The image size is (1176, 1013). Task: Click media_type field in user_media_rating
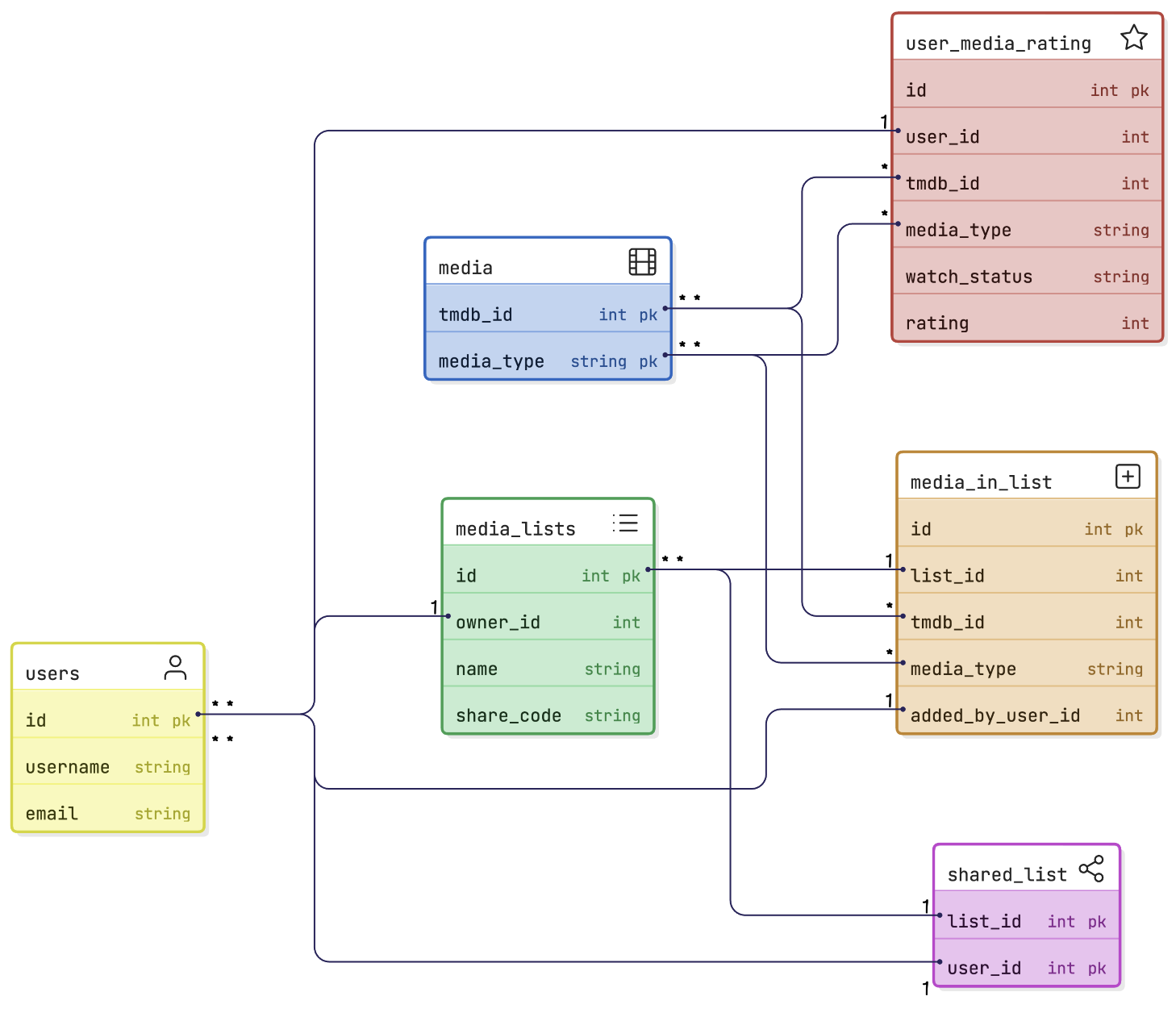1028,224
